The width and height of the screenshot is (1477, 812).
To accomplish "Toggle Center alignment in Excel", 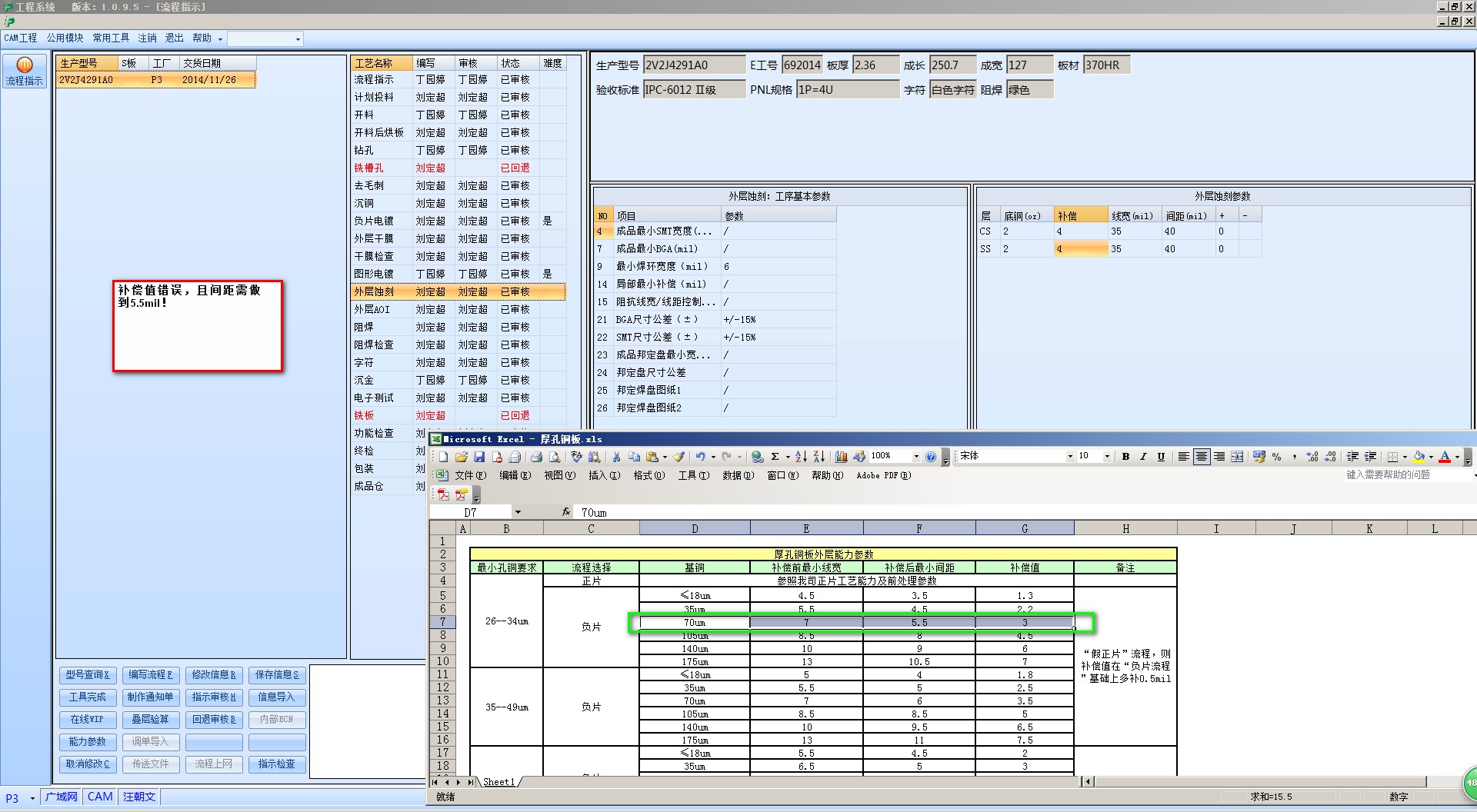I will (1202, 457).
